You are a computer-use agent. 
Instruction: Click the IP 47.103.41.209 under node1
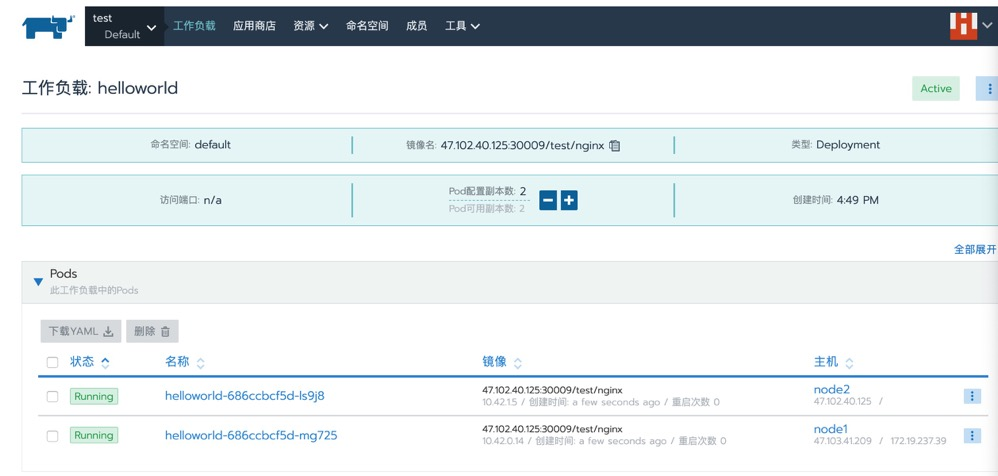[843, 441]
